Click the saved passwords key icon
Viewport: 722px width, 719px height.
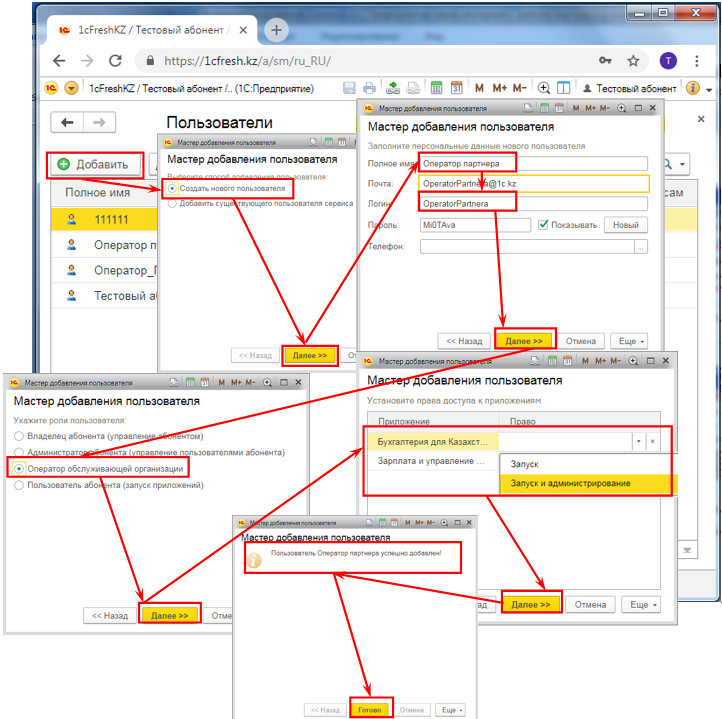pos(605,60)
